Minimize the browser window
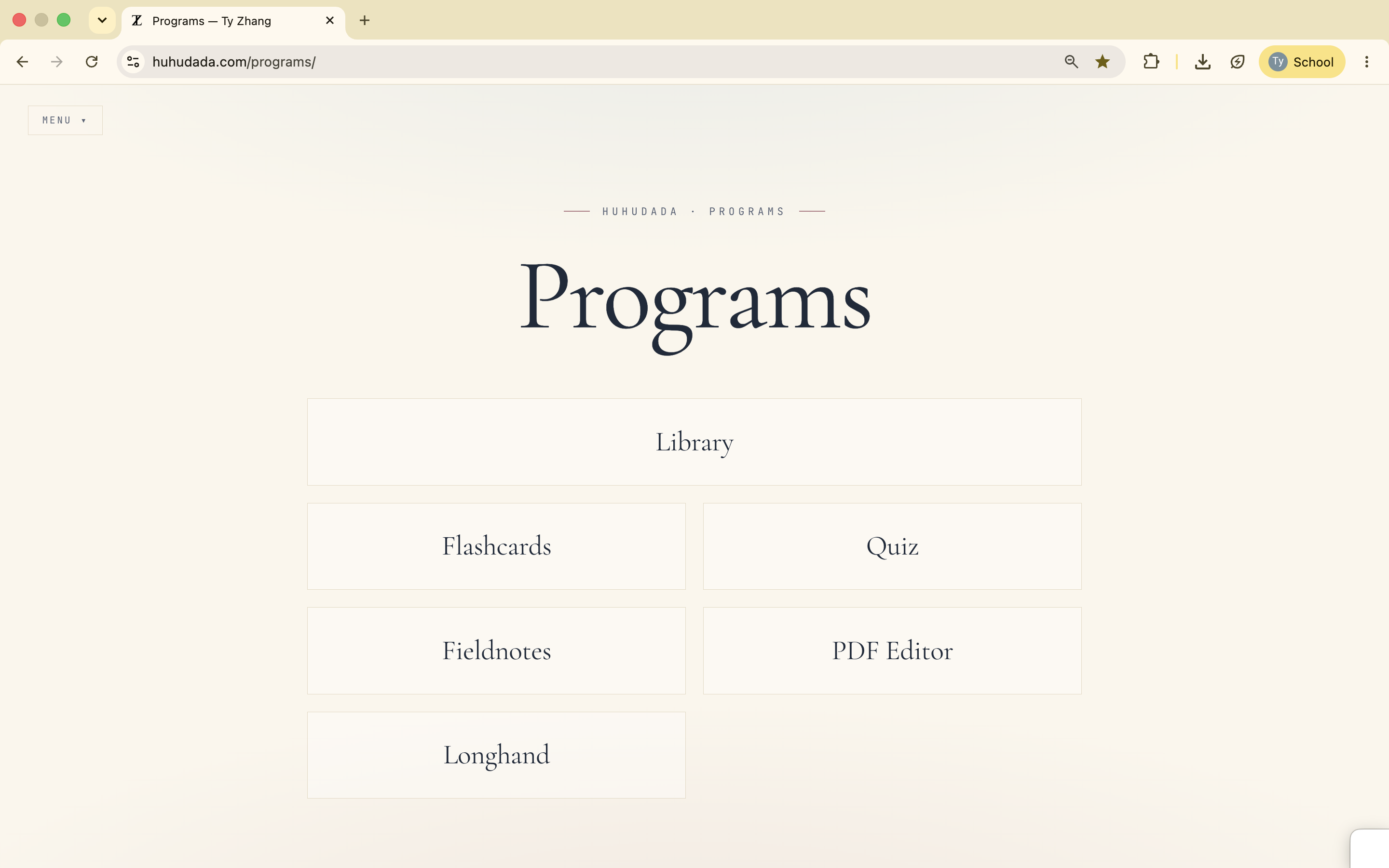 click(41, 20)
